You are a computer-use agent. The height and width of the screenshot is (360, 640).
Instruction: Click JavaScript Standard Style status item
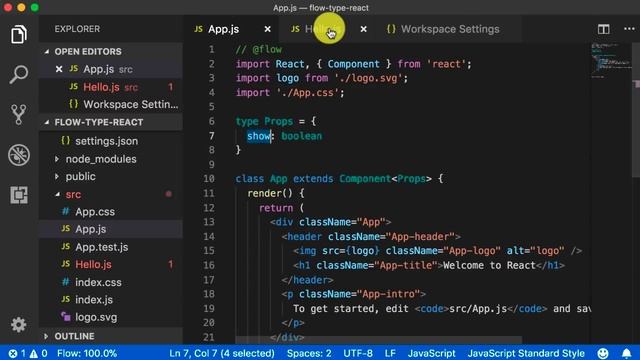526,353
